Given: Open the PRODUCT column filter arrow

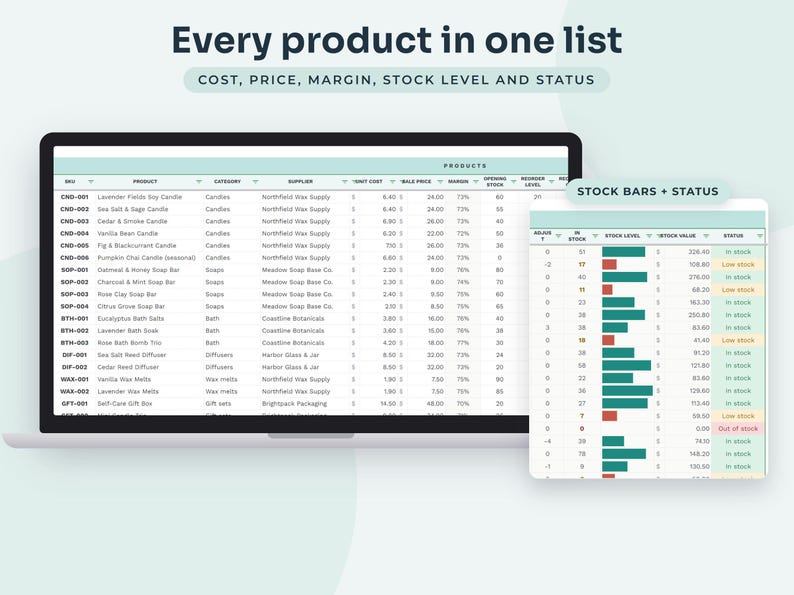Looking at the screenshot, I should 198,181.
